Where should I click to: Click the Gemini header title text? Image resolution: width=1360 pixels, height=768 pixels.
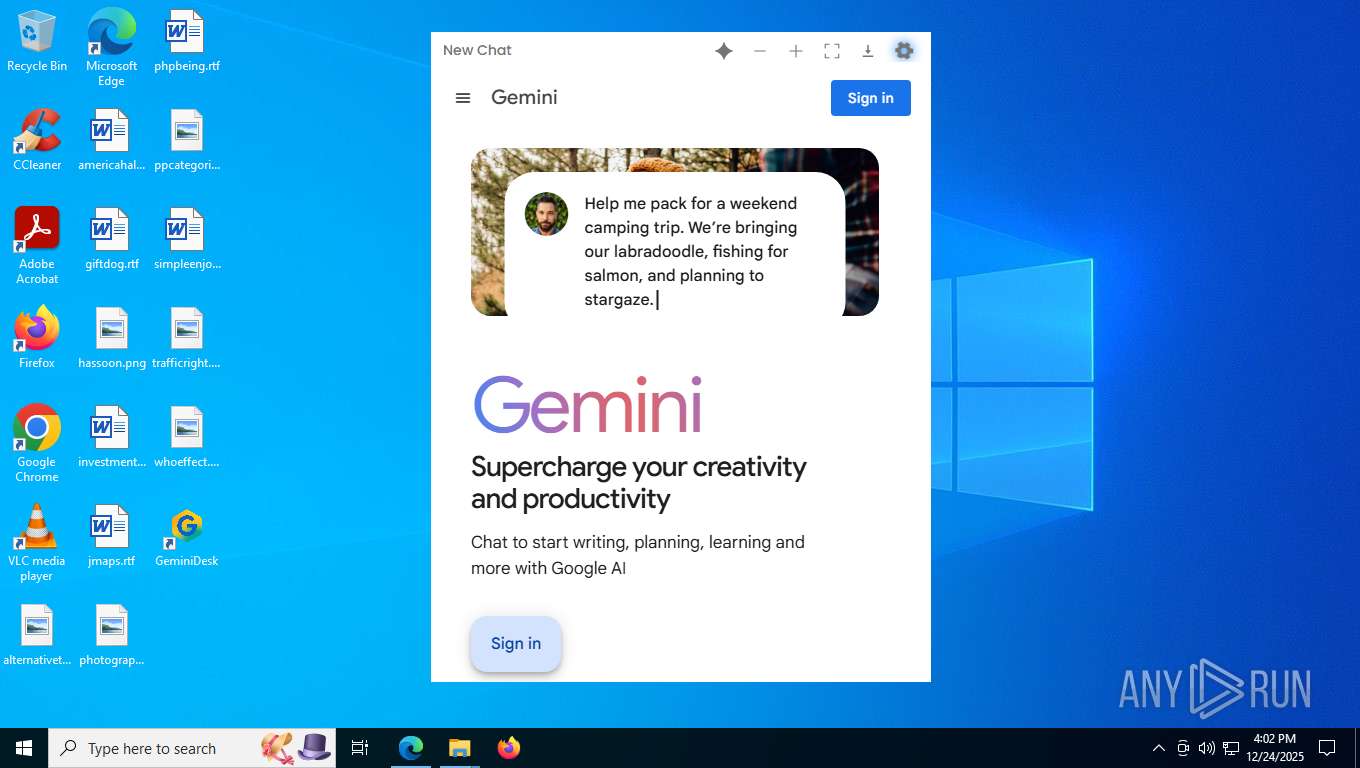pos(524,97)
